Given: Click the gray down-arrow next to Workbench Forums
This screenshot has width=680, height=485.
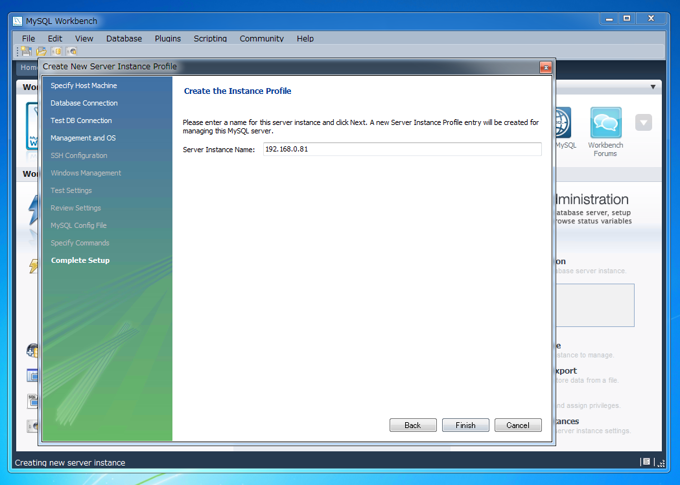Looking at the screenshot, I should click(644, 122).
